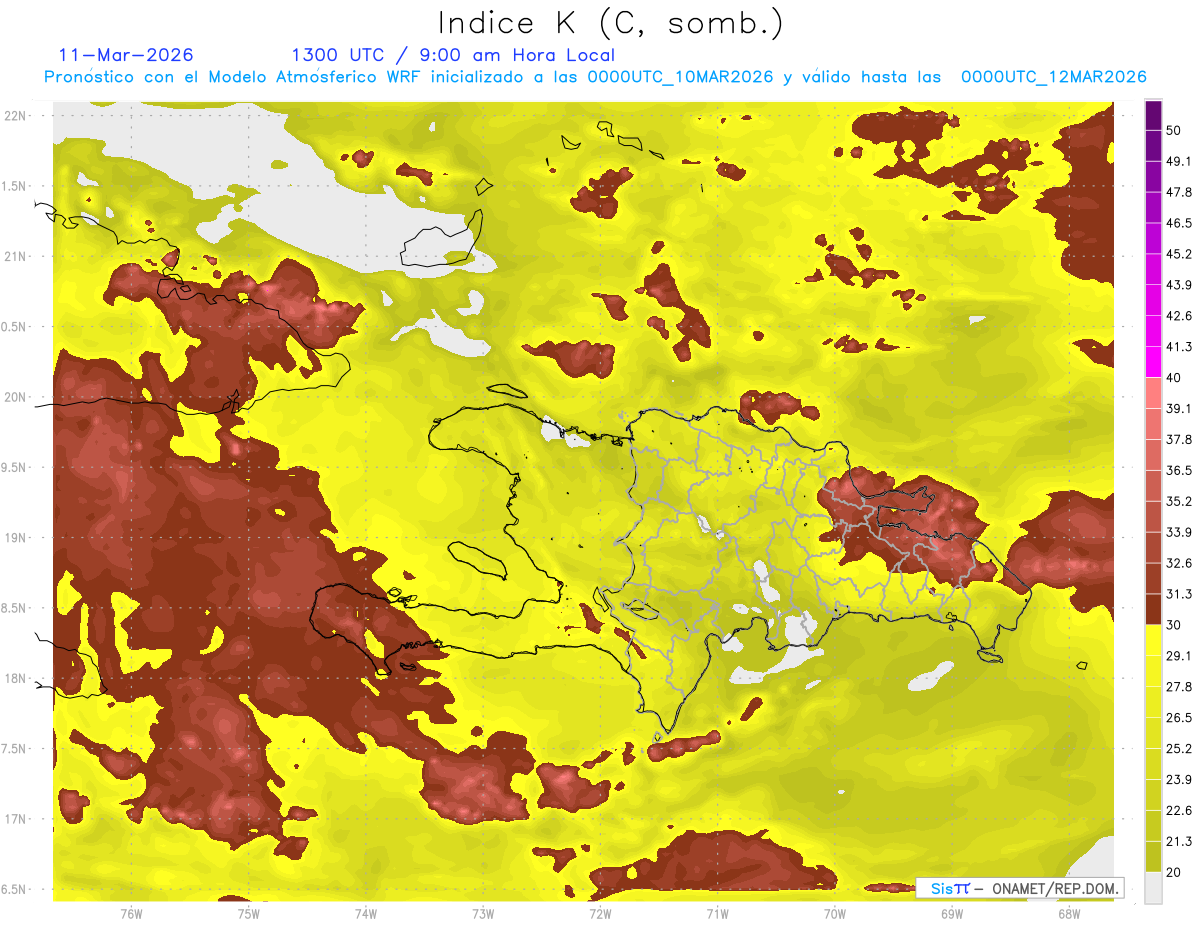The image size is (1200, 927).
Task: Click the legend value "32.6"
Action: tap(1179, 563)
